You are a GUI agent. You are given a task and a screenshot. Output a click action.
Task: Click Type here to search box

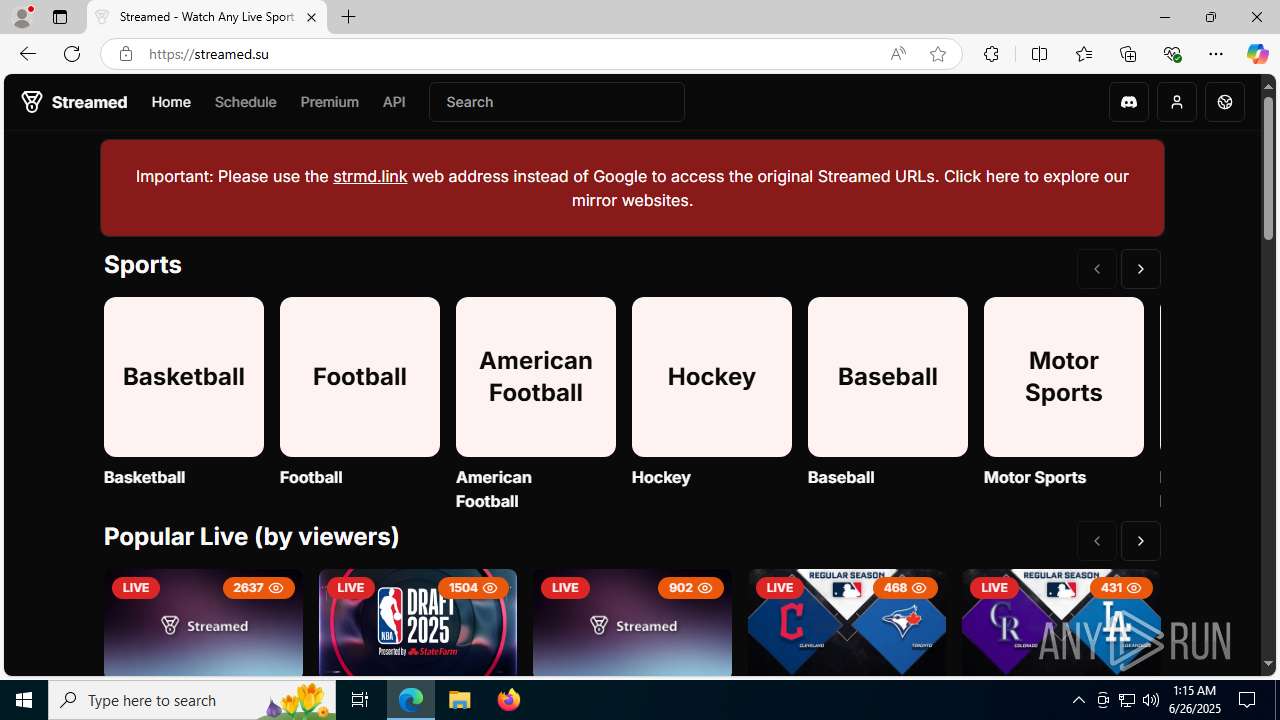coord(192,700)
